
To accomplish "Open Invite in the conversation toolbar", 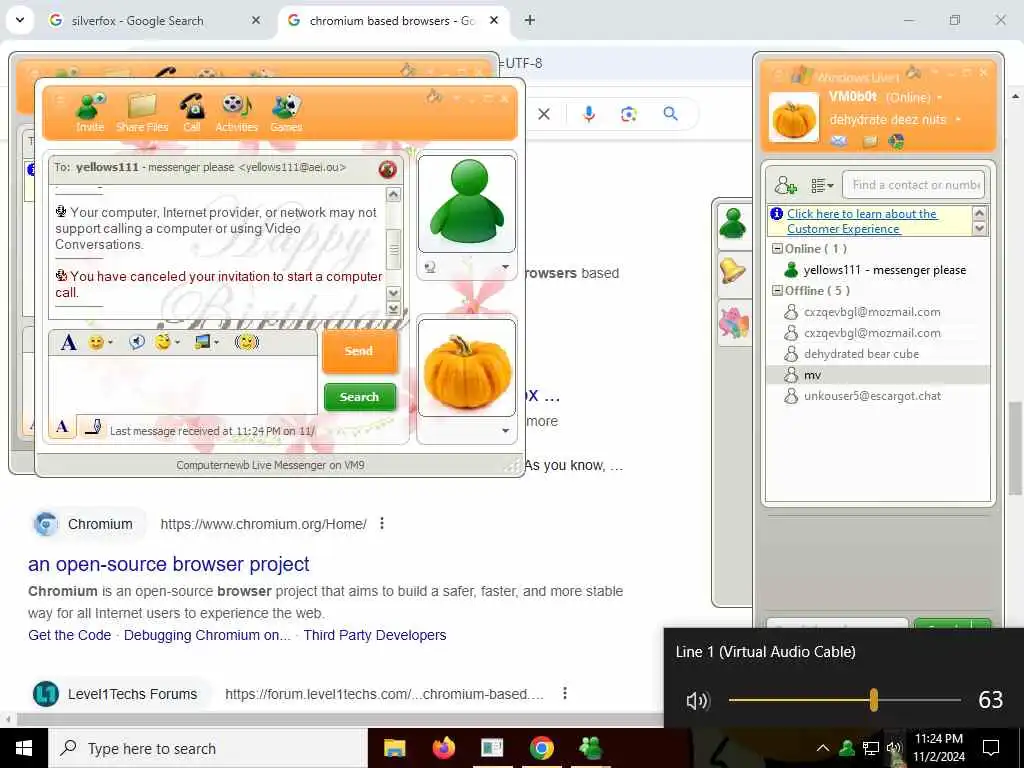I will [90, 112].
